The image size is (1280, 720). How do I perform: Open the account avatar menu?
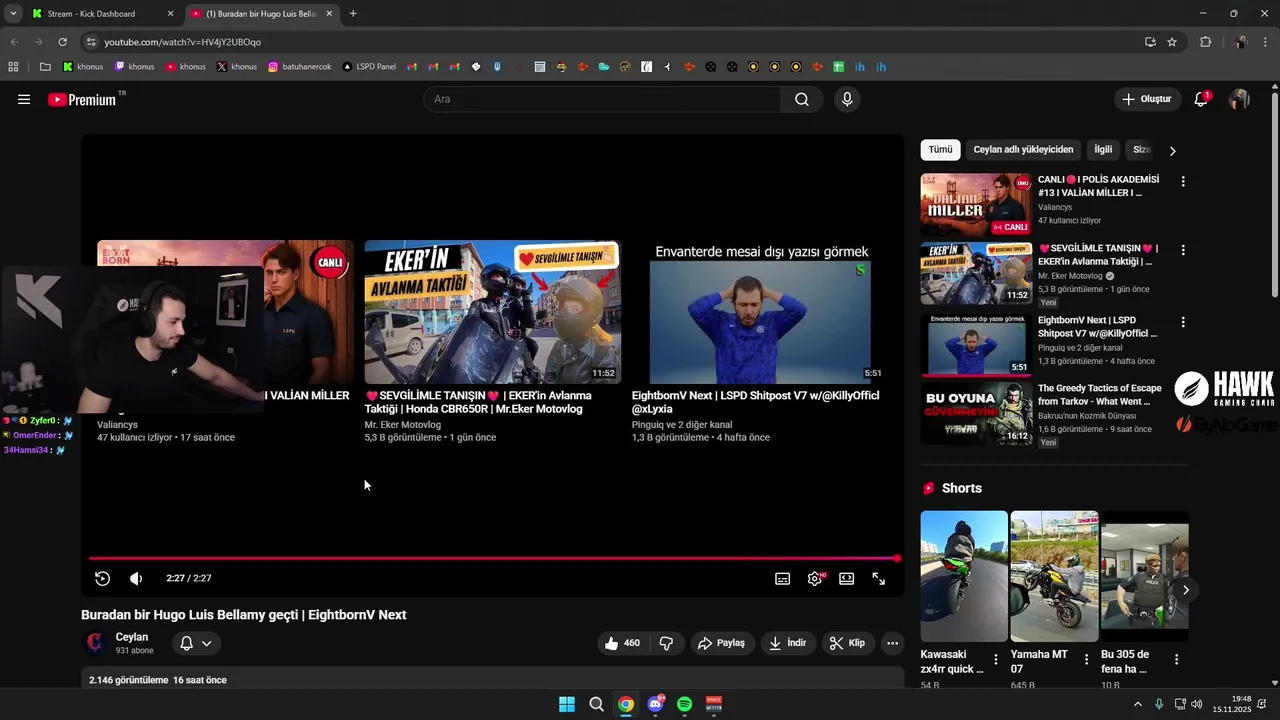1239,99
